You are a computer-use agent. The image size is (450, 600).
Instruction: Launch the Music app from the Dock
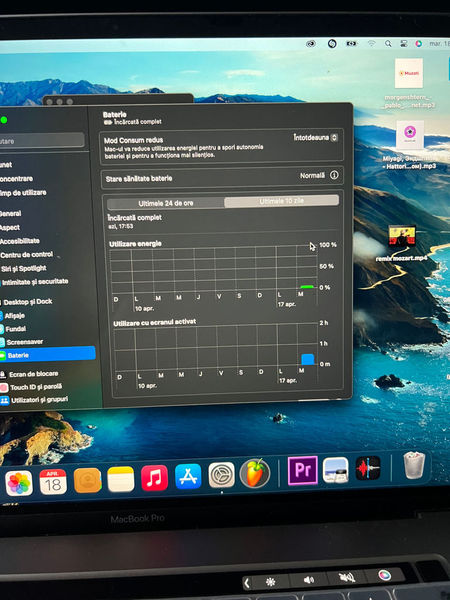pyautogui.click(x=154, y=478)
